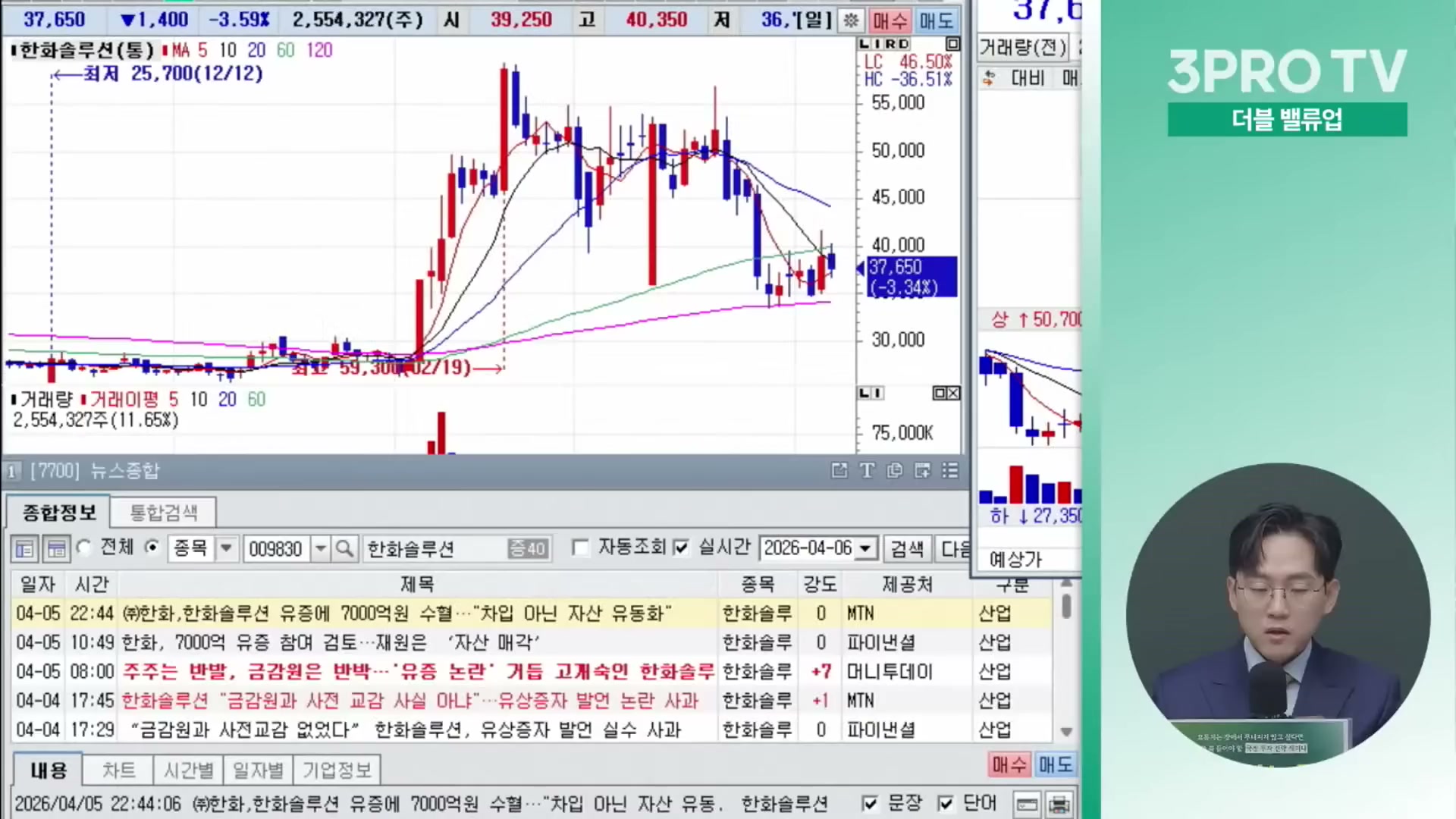The width and height of the screenshot is (1456, 819).
Task: Click the magnifier stock search icon
Action: pos(344,548)
